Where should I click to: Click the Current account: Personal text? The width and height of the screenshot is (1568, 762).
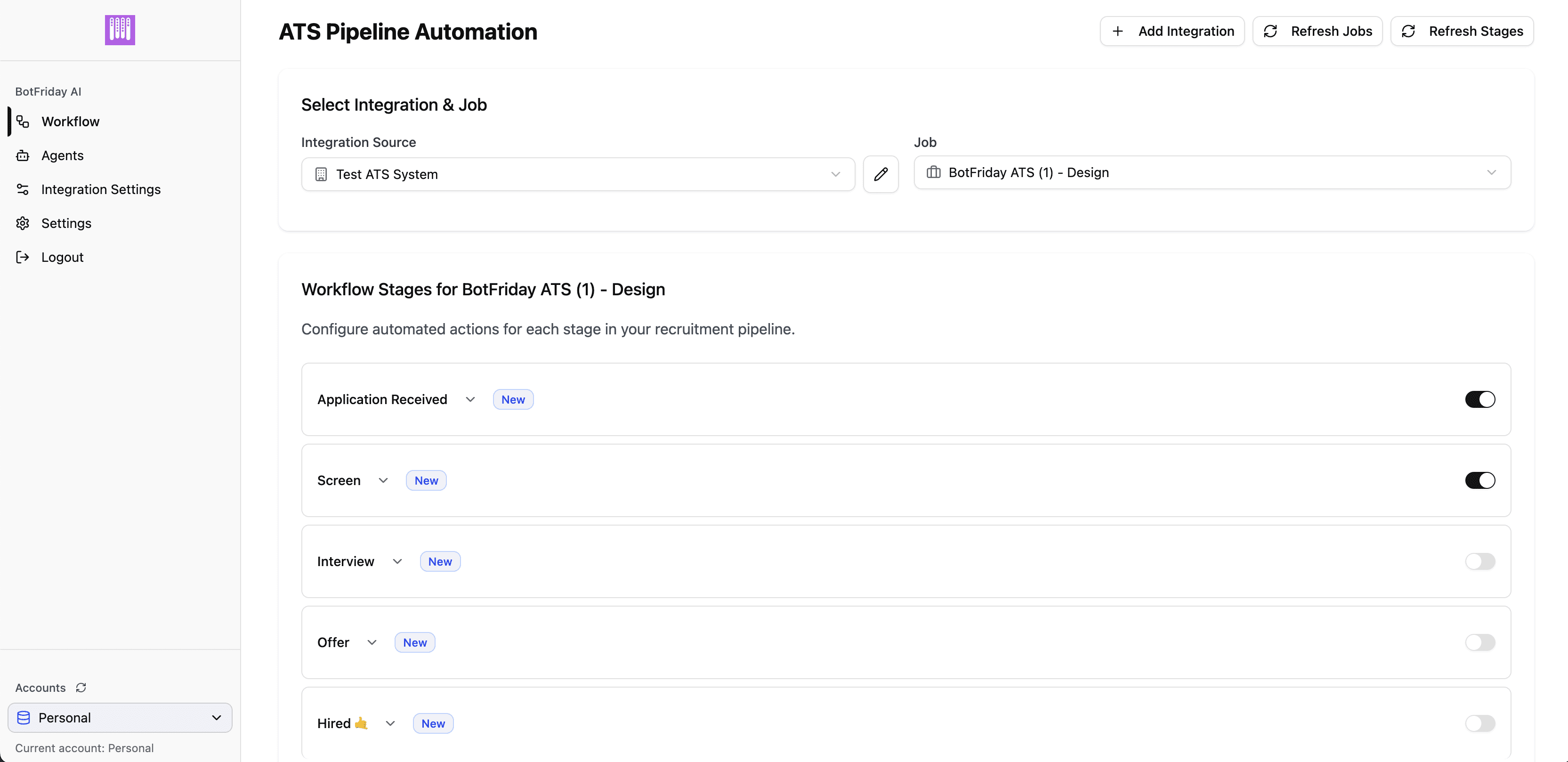pos(84,748)
